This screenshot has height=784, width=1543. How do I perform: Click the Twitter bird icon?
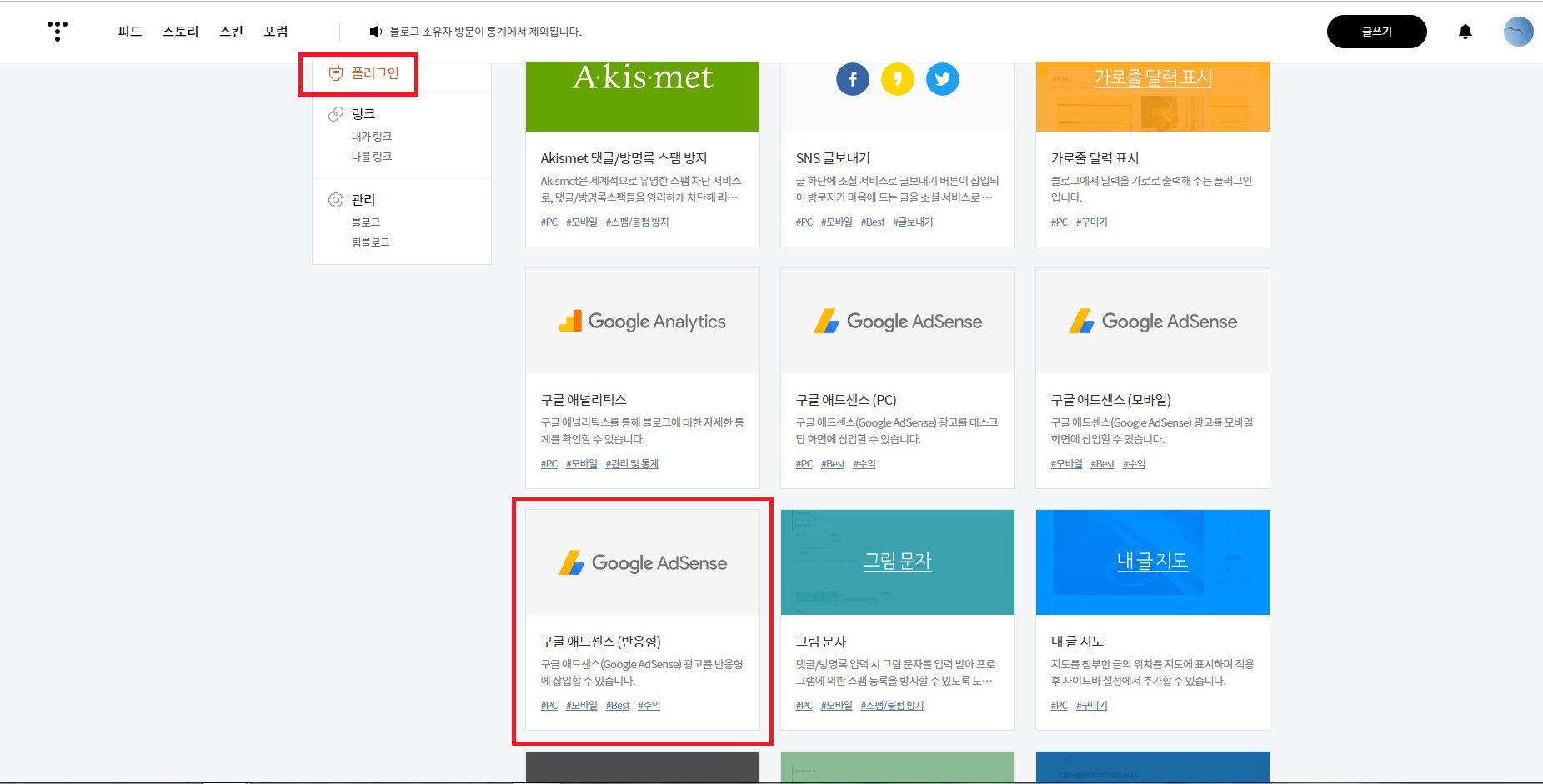pyautogui.click(x=942, y=79)
